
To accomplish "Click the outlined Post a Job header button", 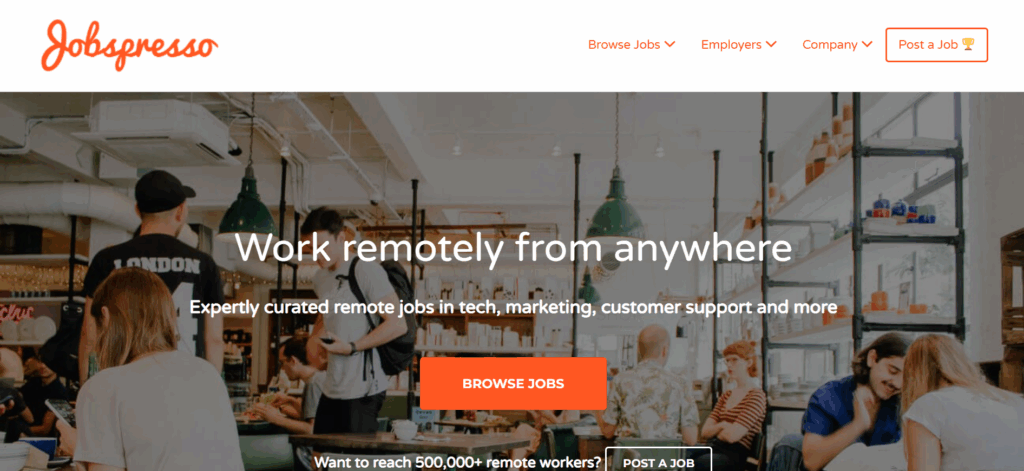I will pos(936,45).
